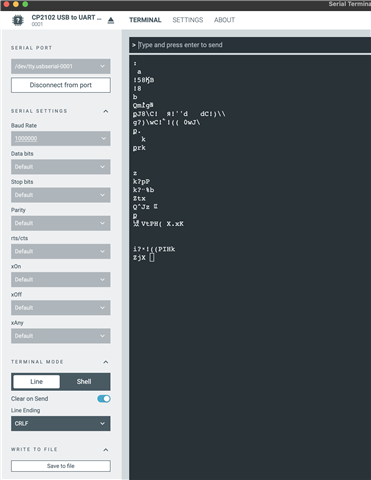Image resolution: width=371 pixels, height=480 pixels.
Task: Click the 'prk' line in terminal output
Action: pyautogui.click(x=139, y=148)
